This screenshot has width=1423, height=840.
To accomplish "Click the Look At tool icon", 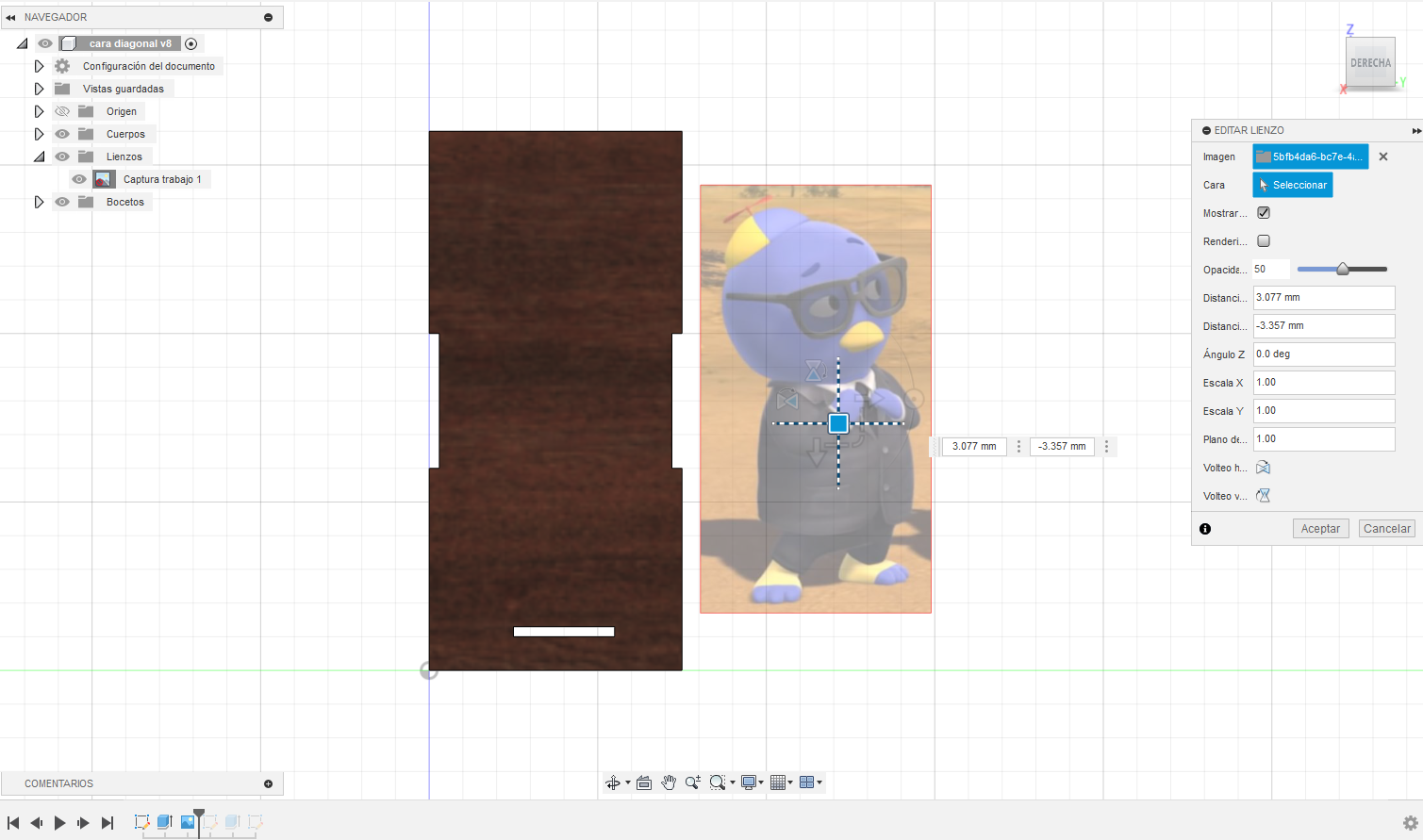I will tap(644, 782).
